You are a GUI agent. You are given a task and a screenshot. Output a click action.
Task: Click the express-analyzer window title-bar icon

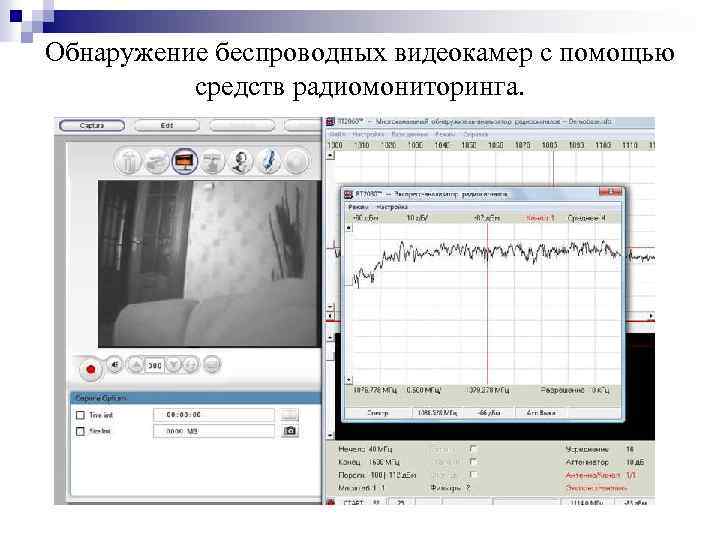349,194
